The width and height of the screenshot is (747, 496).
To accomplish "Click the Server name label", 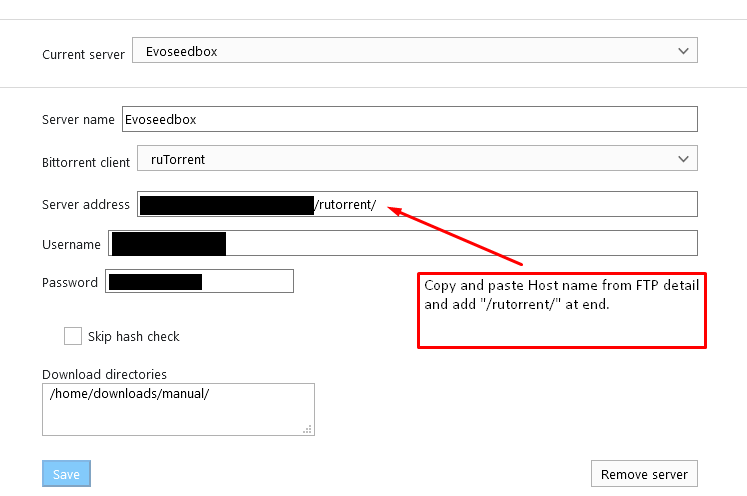I will point(78,119).
